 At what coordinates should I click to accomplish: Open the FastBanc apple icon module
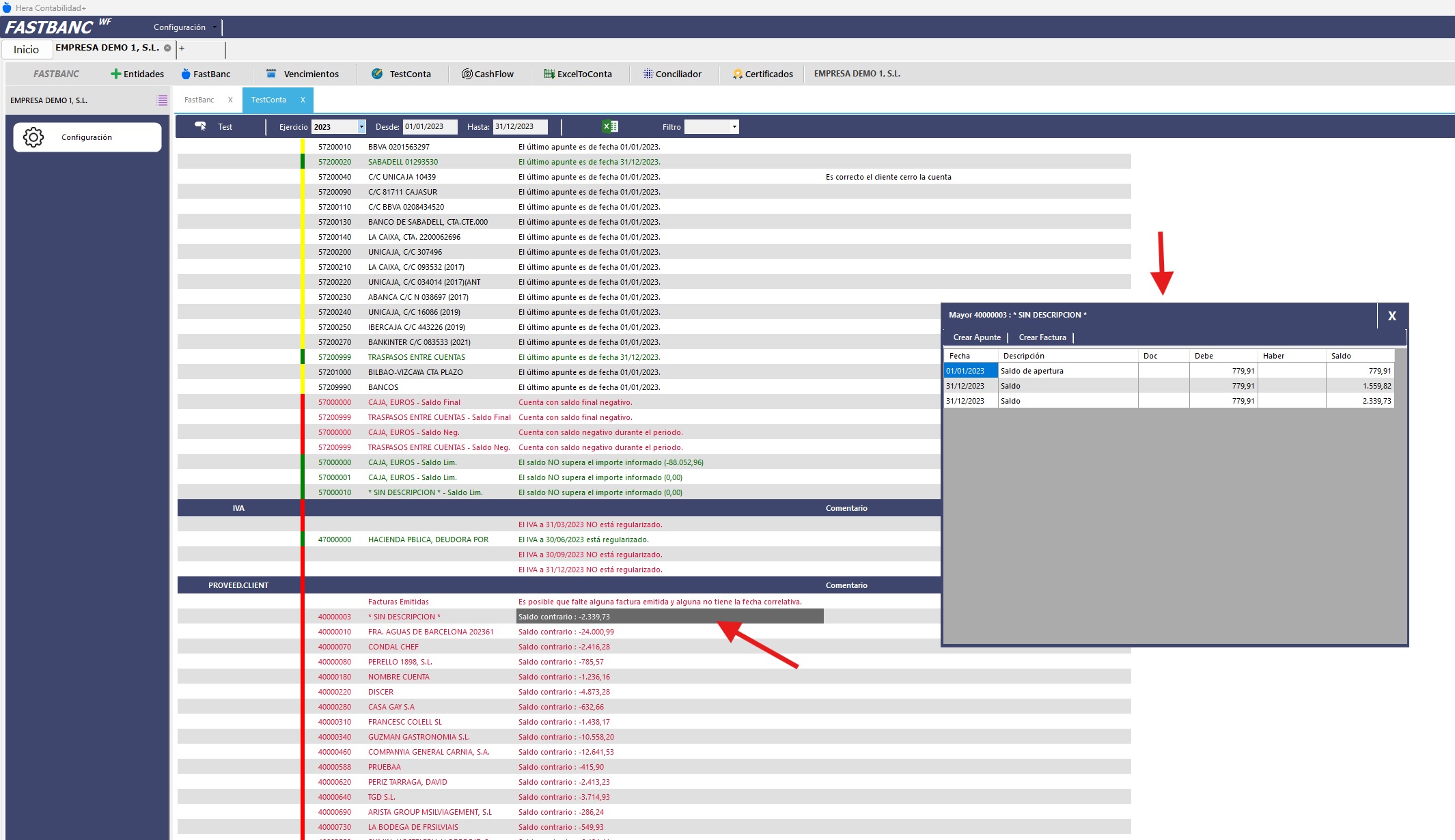point(186,74)
